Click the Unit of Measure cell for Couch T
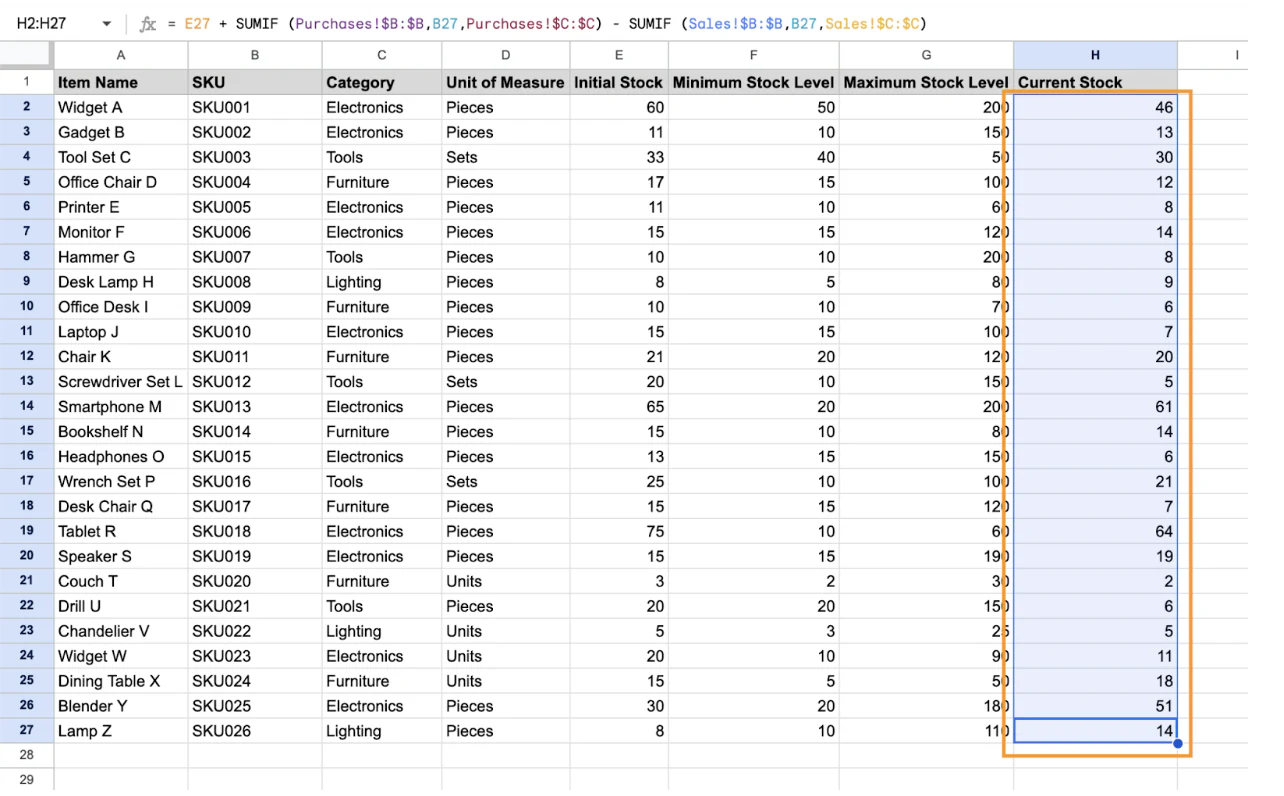1284x796 pixels. [x=506, y=581]
